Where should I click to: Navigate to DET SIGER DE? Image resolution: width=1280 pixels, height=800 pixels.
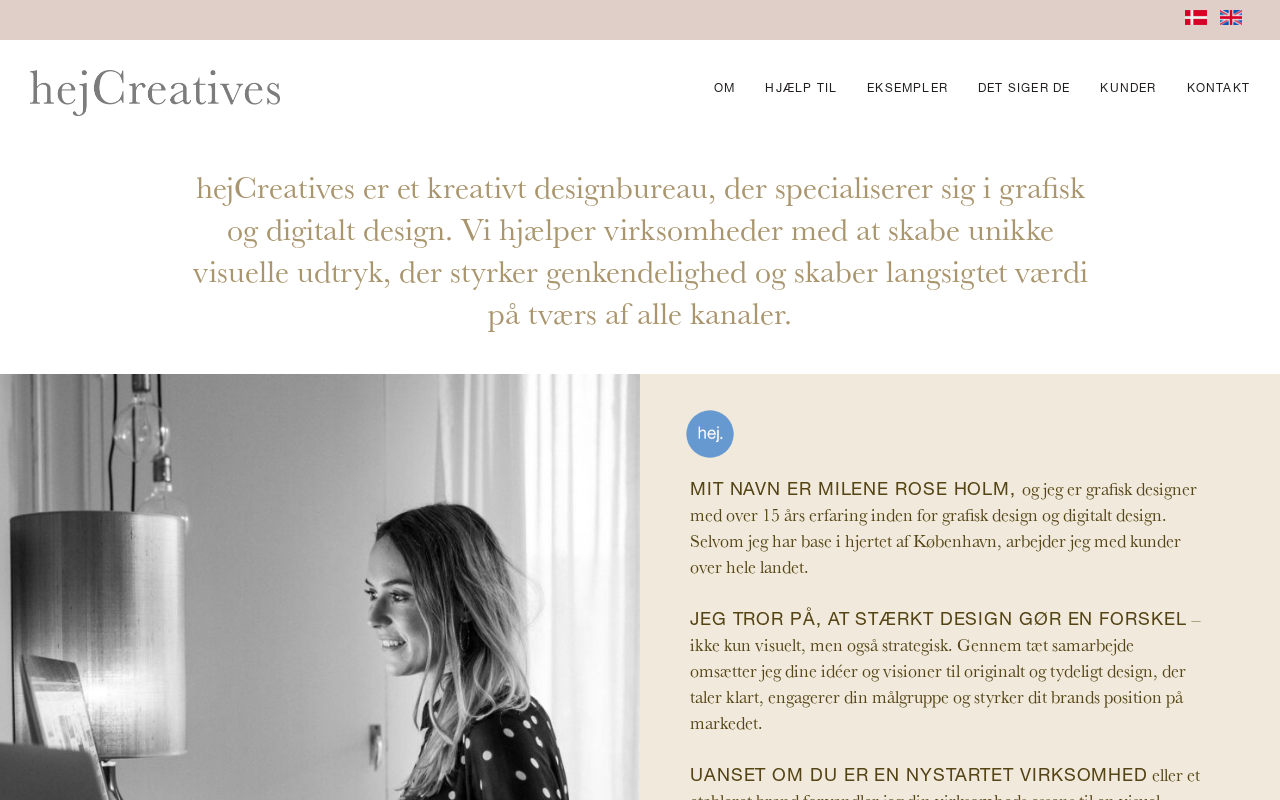point(1024,88)
